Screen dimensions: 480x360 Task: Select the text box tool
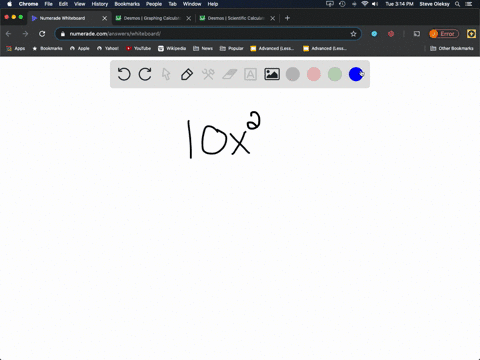coord(250,74)
